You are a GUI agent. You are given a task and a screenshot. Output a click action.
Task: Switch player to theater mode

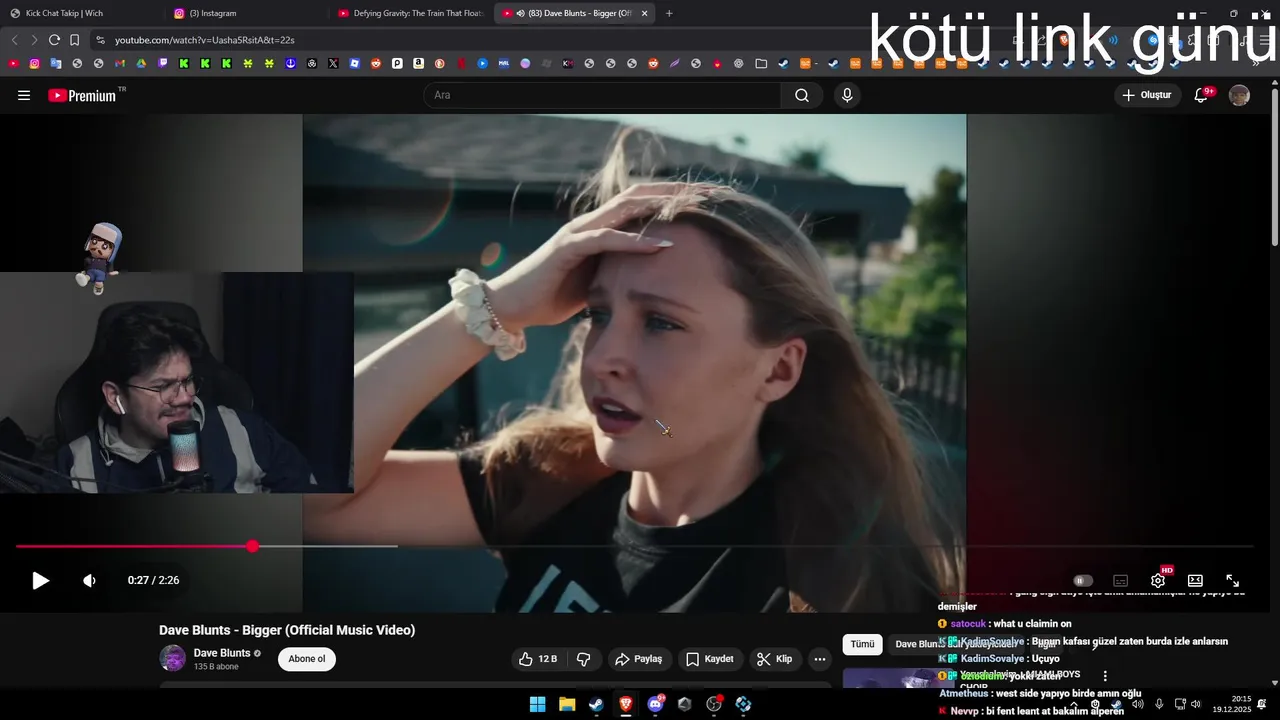coord(1195,580)
